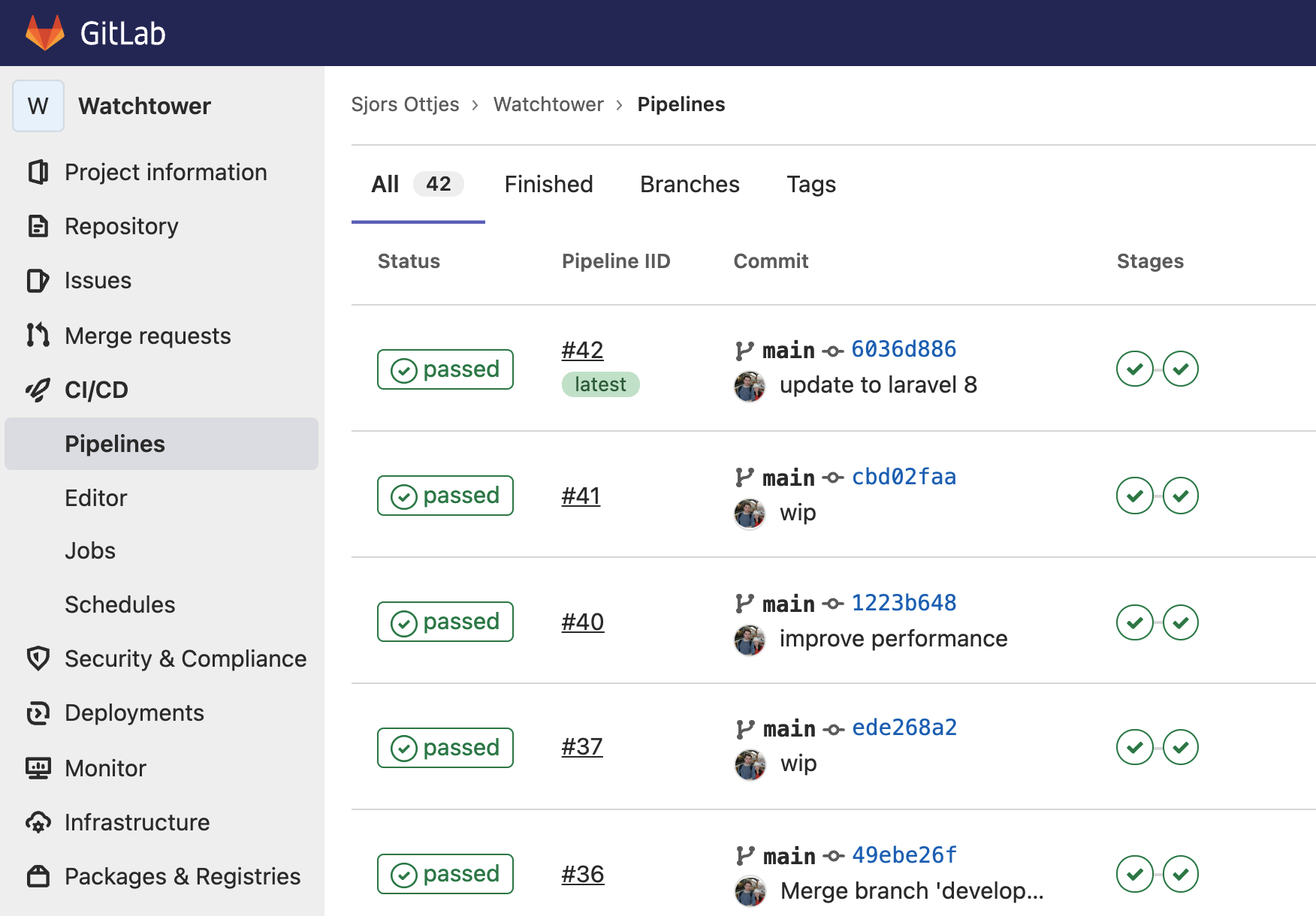Image resolution: width=1316 pixels, height=916 pixels.
Task: Click author avatar in pipeline #37 row
Action: [750, 765]
